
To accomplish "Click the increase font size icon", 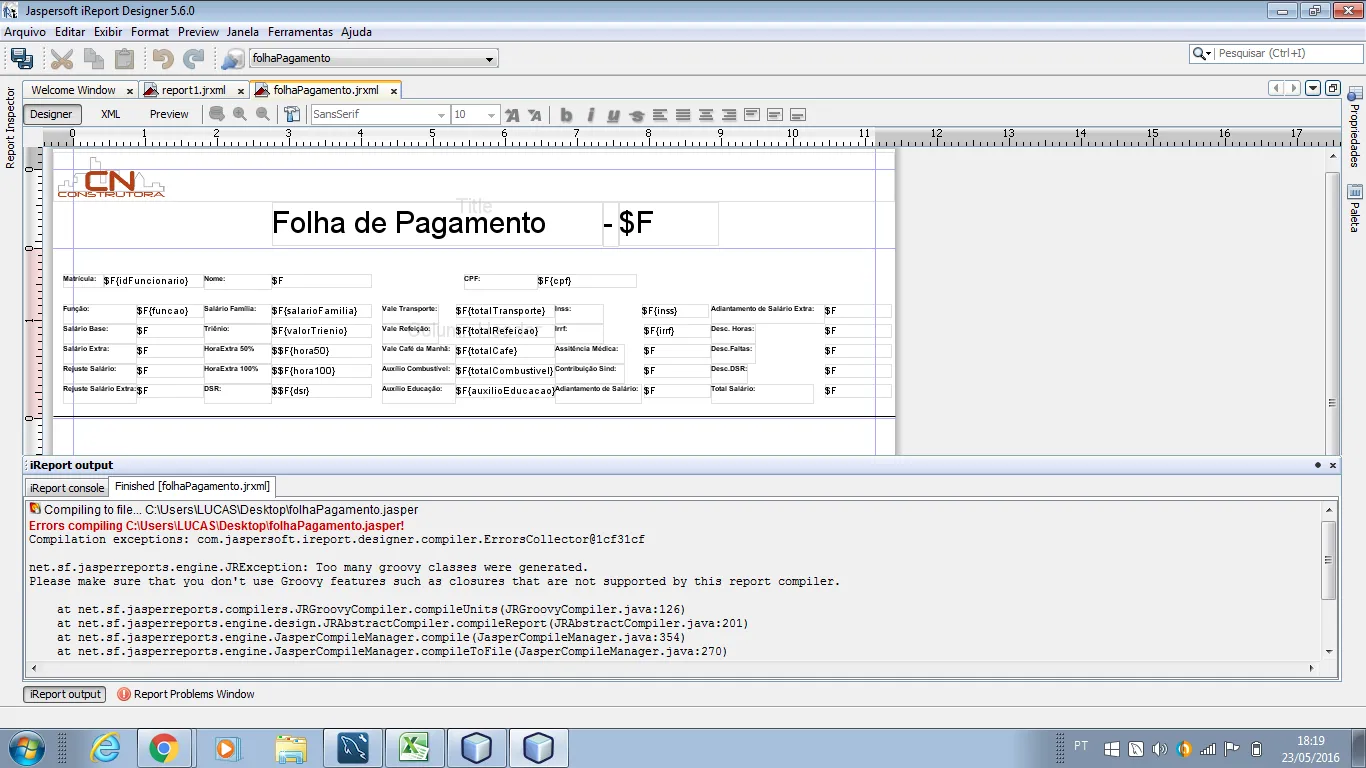I will (x=513, y=115).
